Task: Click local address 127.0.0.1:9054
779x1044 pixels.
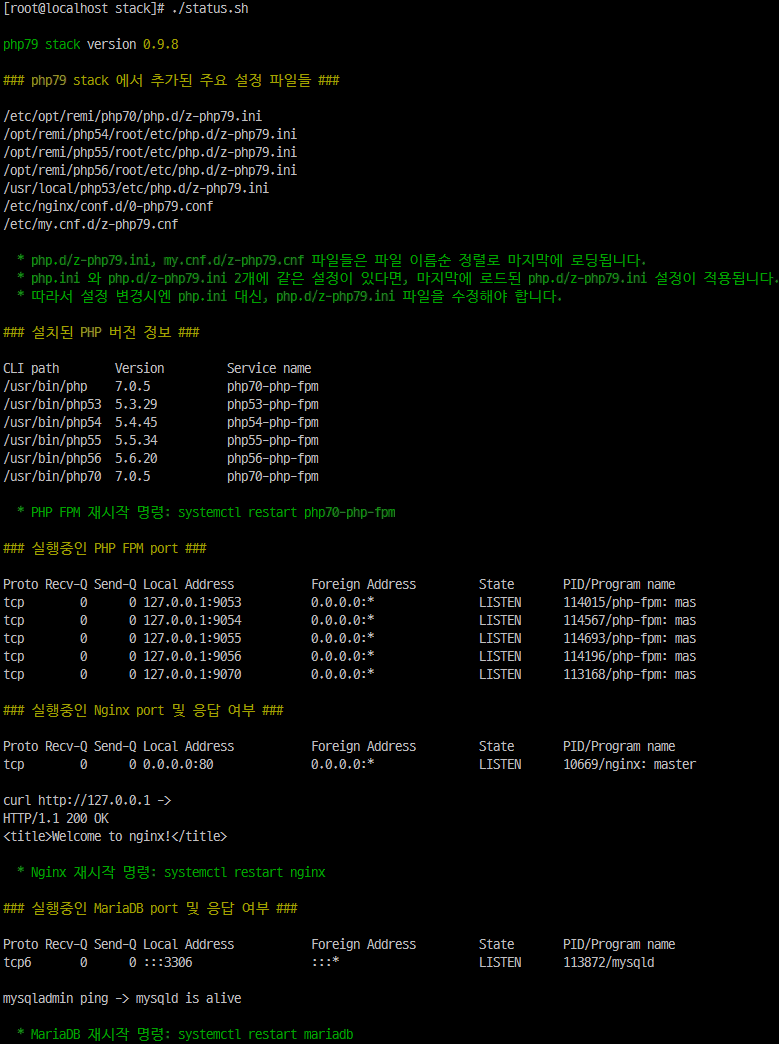Action: (192, 621)
